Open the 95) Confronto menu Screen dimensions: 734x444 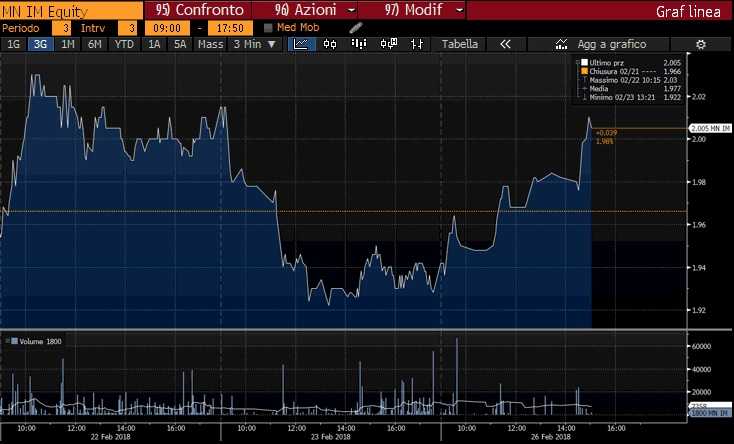200,10
